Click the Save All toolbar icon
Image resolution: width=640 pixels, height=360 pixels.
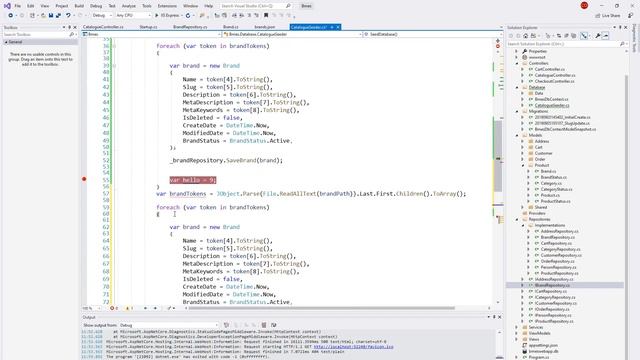[x=58, y=16]
